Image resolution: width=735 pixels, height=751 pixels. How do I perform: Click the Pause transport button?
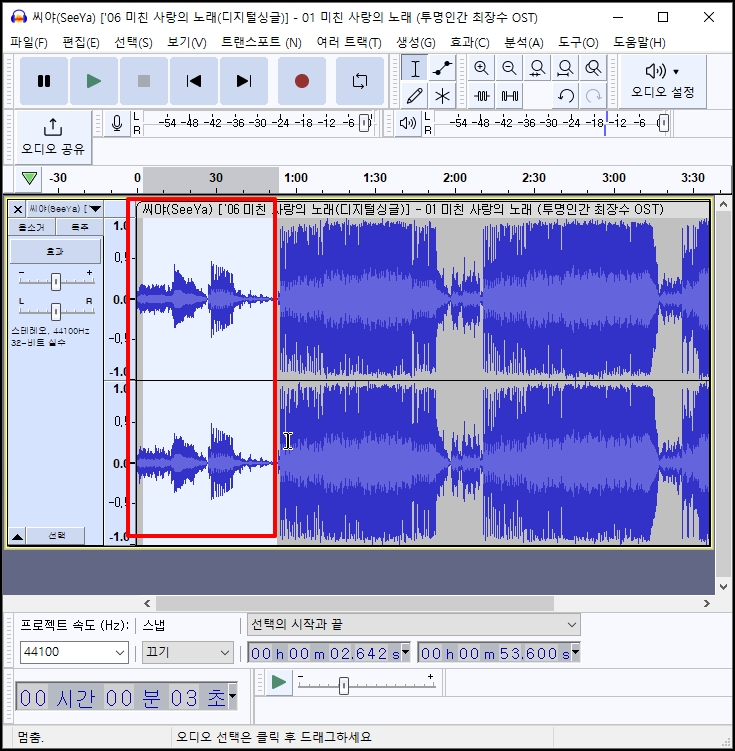[x=44, y=81]
